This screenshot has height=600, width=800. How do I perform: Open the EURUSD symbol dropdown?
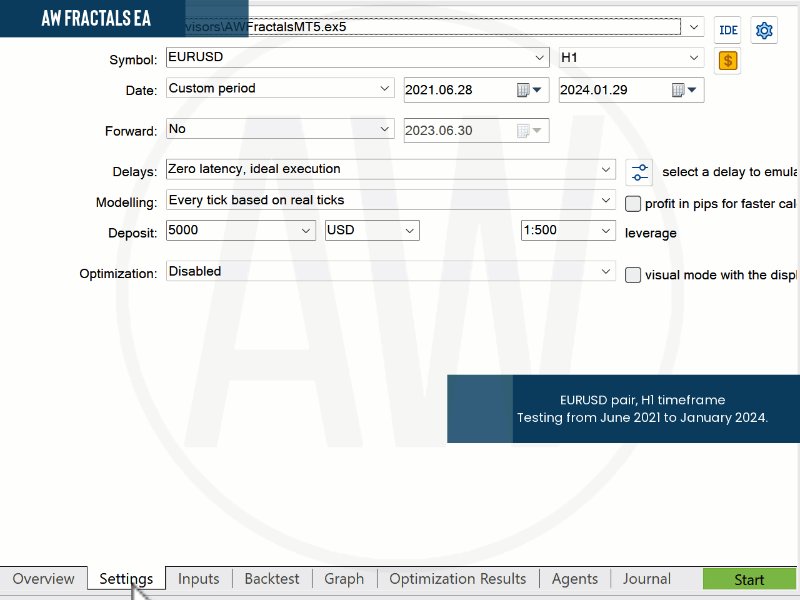(x=539, y=58)
